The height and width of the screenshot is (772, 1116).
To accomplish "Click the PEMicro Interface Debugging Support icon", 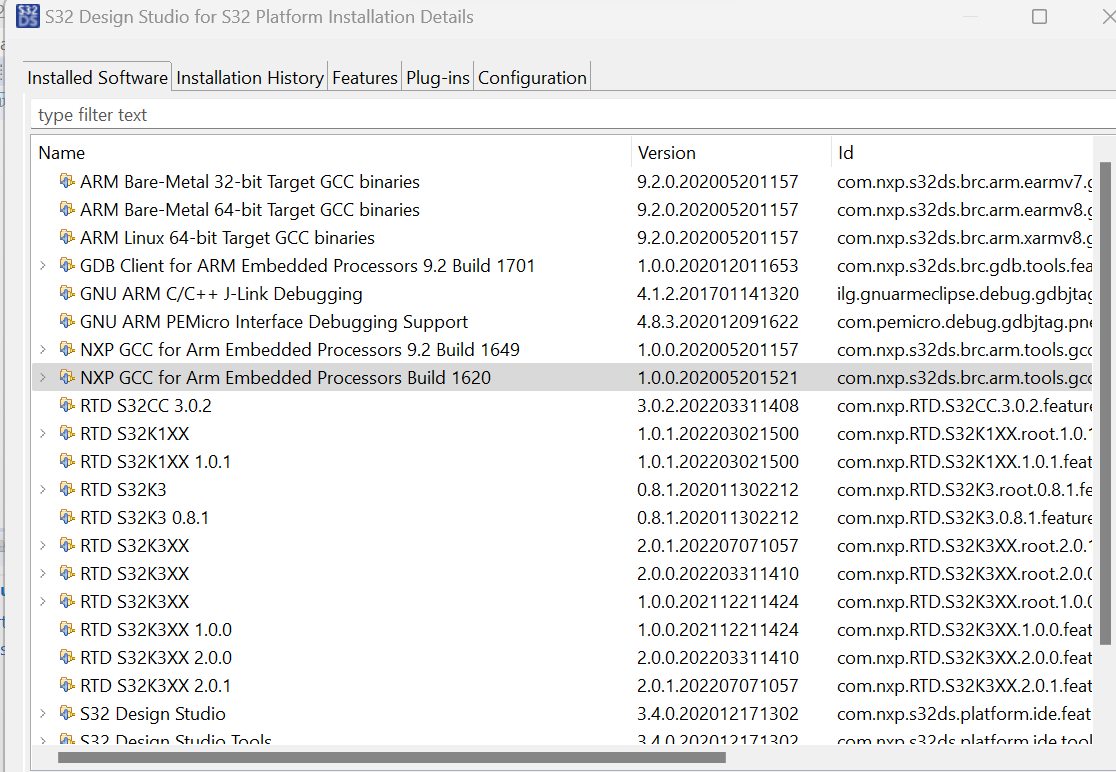I will pos(67,321).
